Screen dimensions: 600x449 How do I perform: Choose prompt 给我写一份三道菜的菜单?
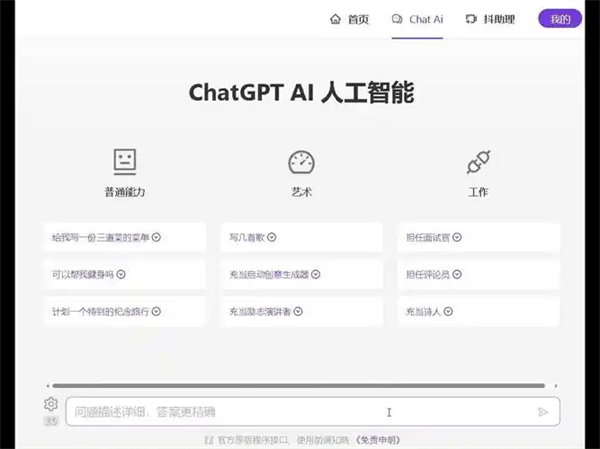(125, 237)
